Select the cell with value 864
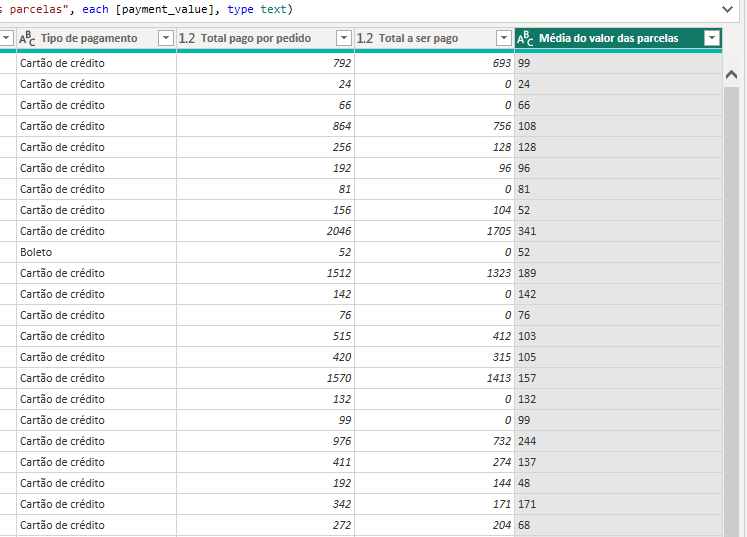This screenshot has width=747, height=537. coord(265,126)
